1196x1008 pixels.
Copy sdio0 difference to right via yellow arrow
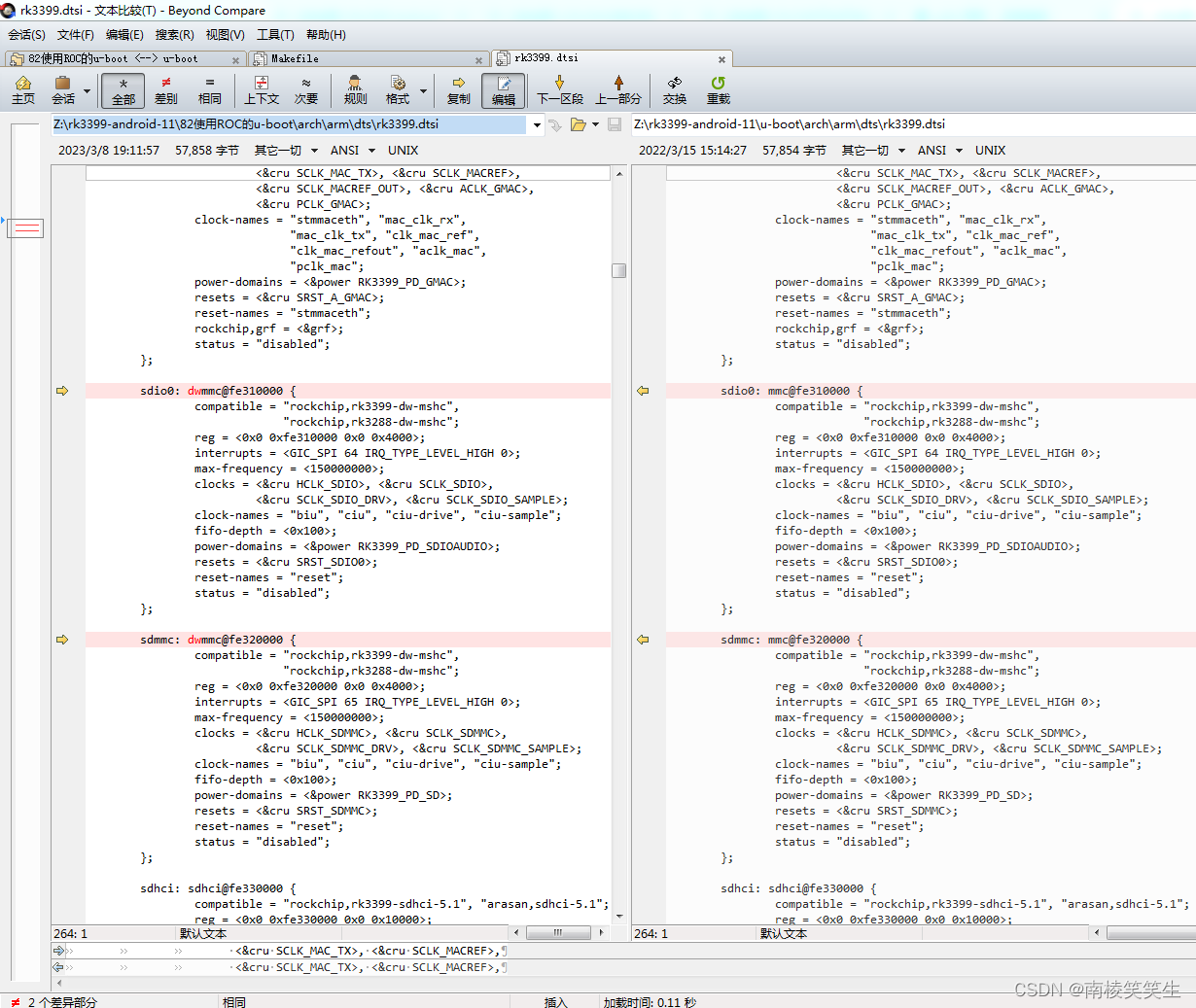click(x=62, y=391)
